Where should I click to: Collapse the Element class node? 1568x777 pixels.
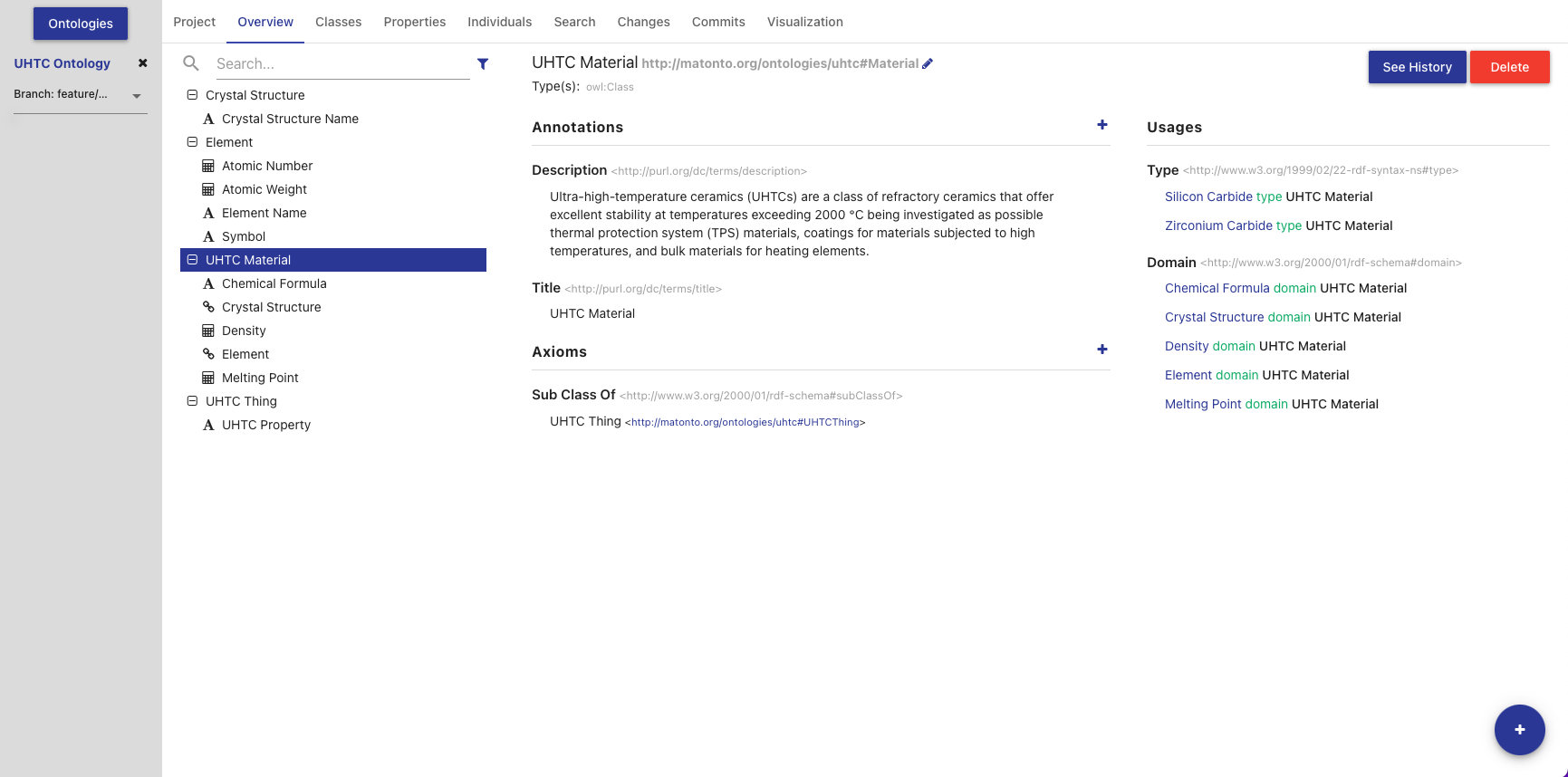(192, 141)
